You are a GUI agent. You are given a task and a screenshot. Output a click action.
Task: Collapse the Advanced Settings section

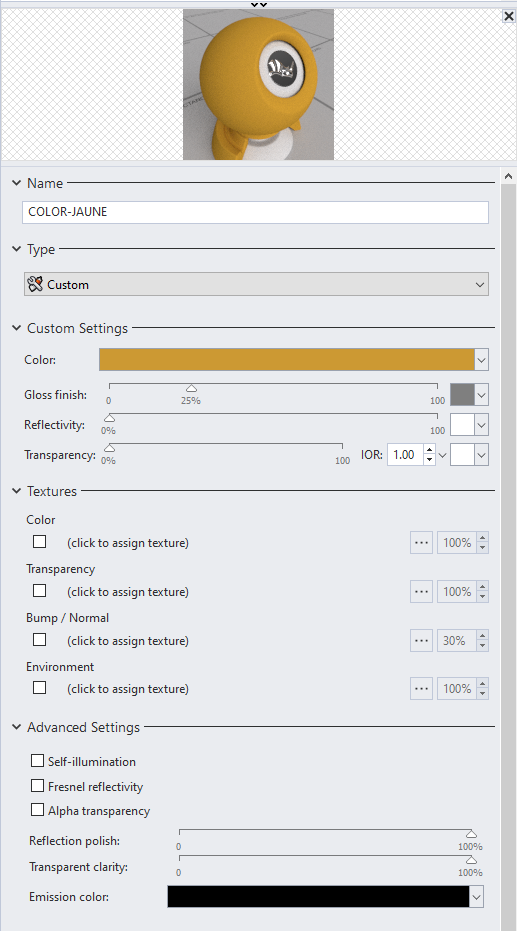pos(16,727)
